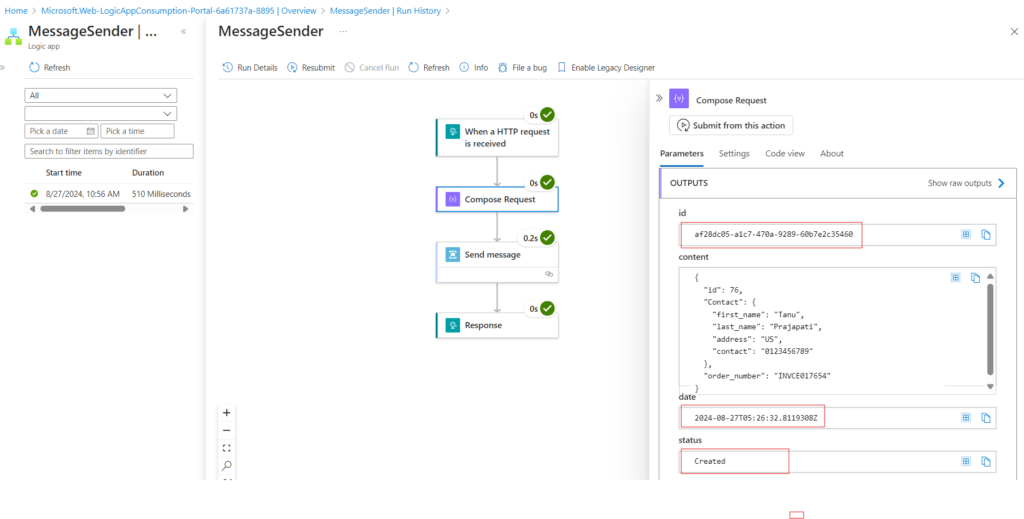Image resolution: width=1024 pixels, height=519 pixels.
Task: Refresh the run view in the toolbar
Action: point(429,67)
